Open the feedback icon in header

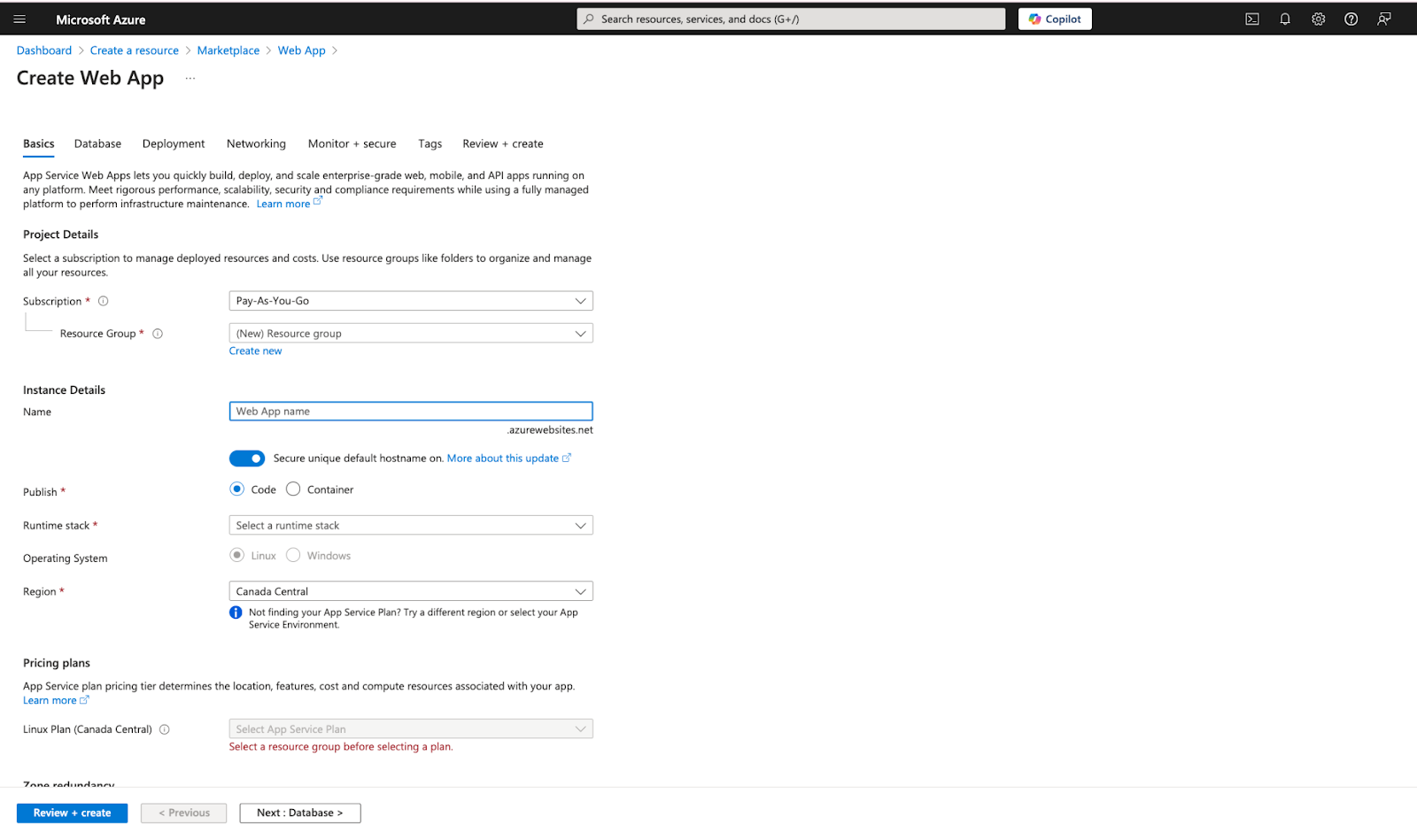coord(1384,19)
